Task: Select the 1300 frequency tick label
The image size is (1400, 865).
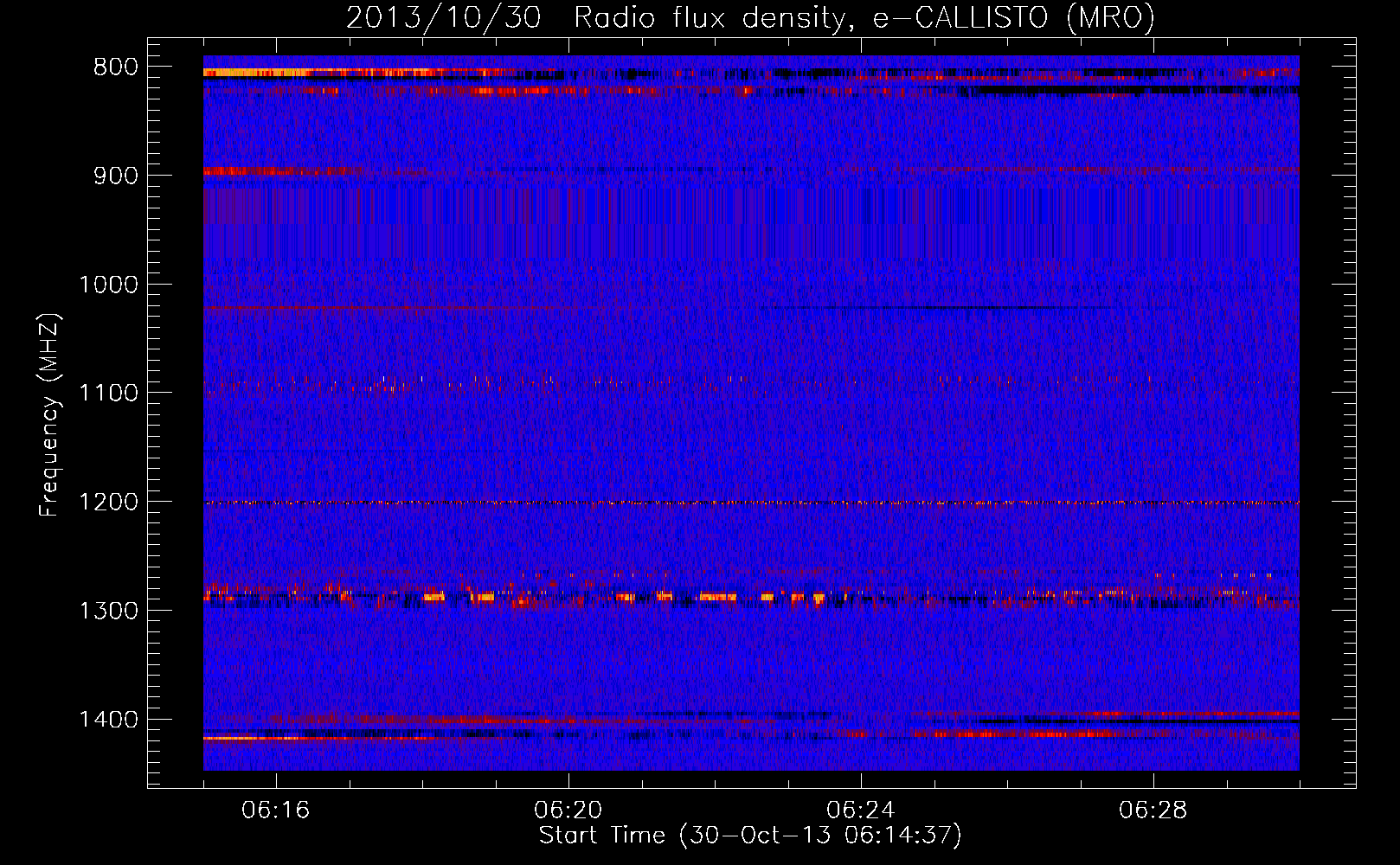Action: point(108,611)
